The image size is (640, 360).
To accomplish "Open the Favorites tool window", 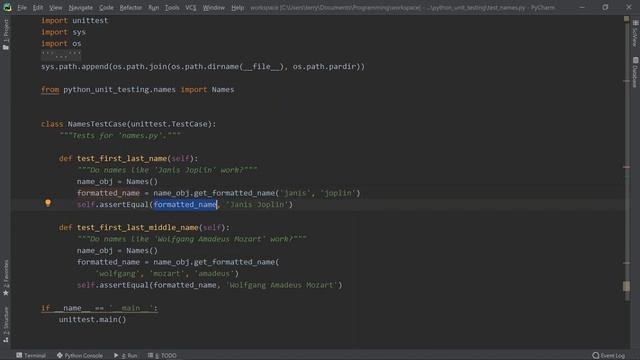I will 6,278.
